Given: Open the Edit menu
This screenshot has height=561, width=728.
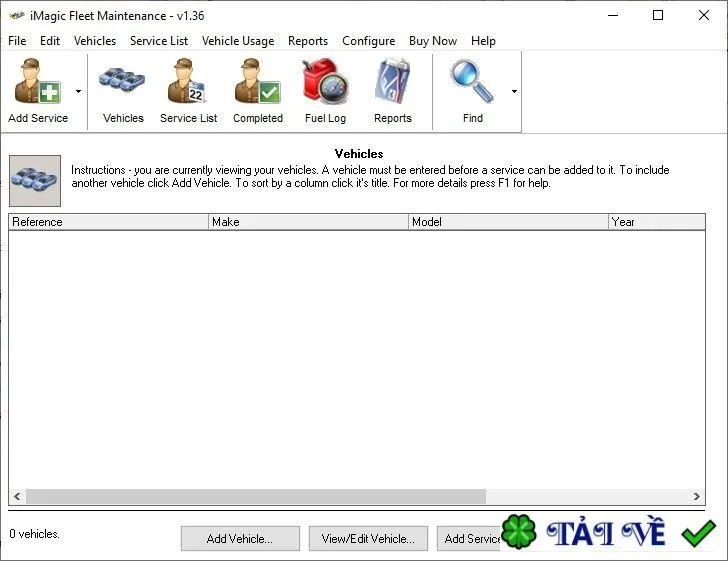Looking at the screenshot, I should (x=50, y=41).
